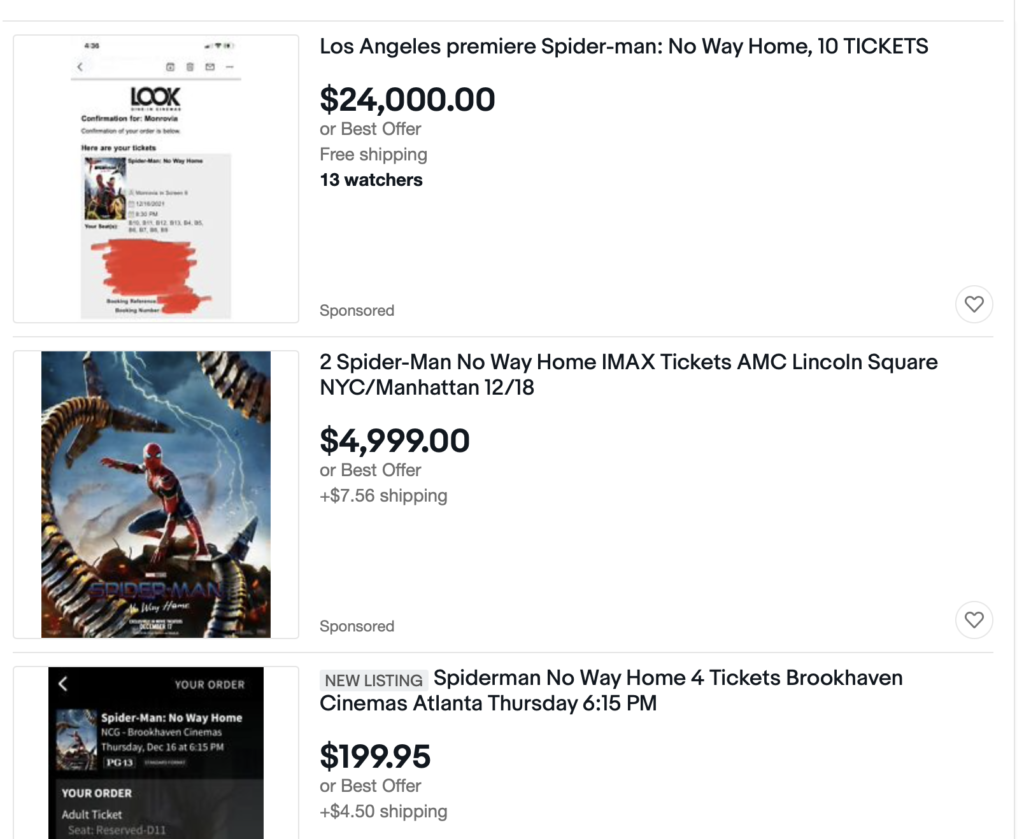This screenshot has height=839, width=1024.
Task: Click back arrow in LOOK Cinemas confirmation image
Action: click(81, 67)
